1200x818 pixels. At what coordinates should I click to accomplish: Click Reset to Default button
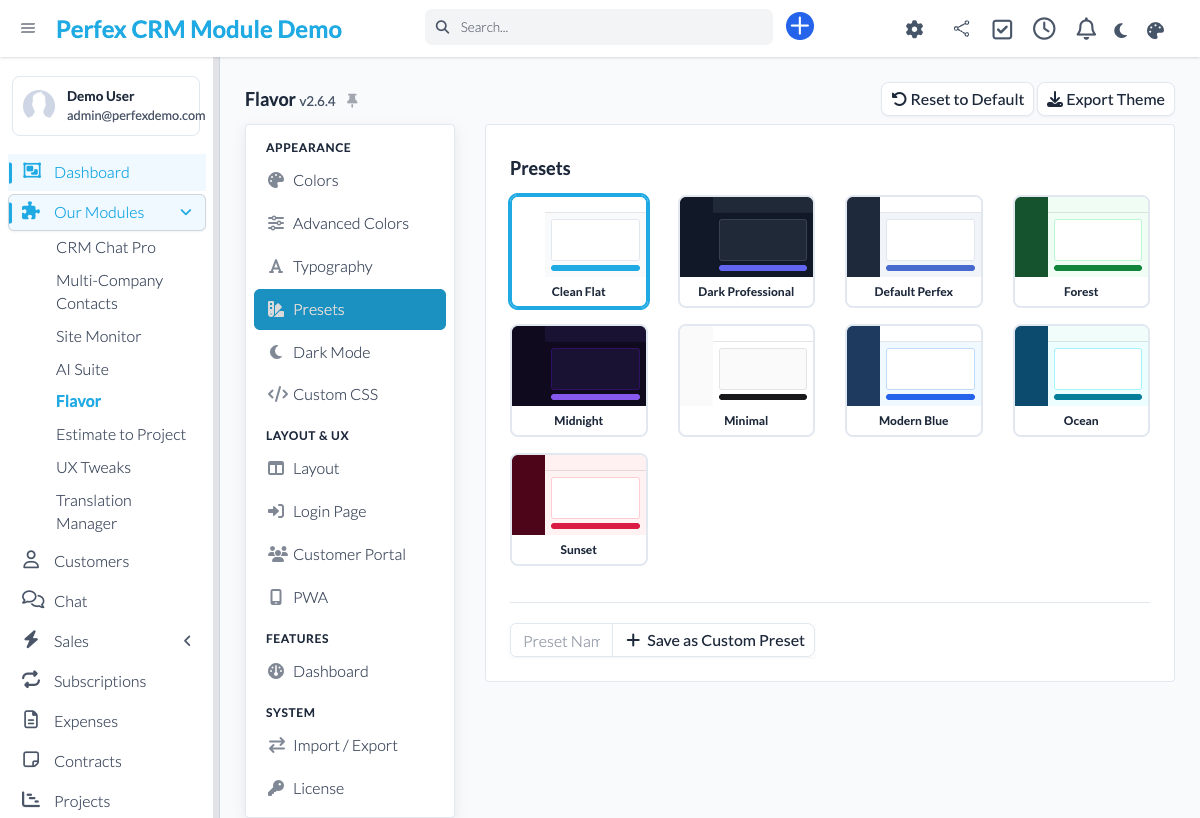[957, 99]
